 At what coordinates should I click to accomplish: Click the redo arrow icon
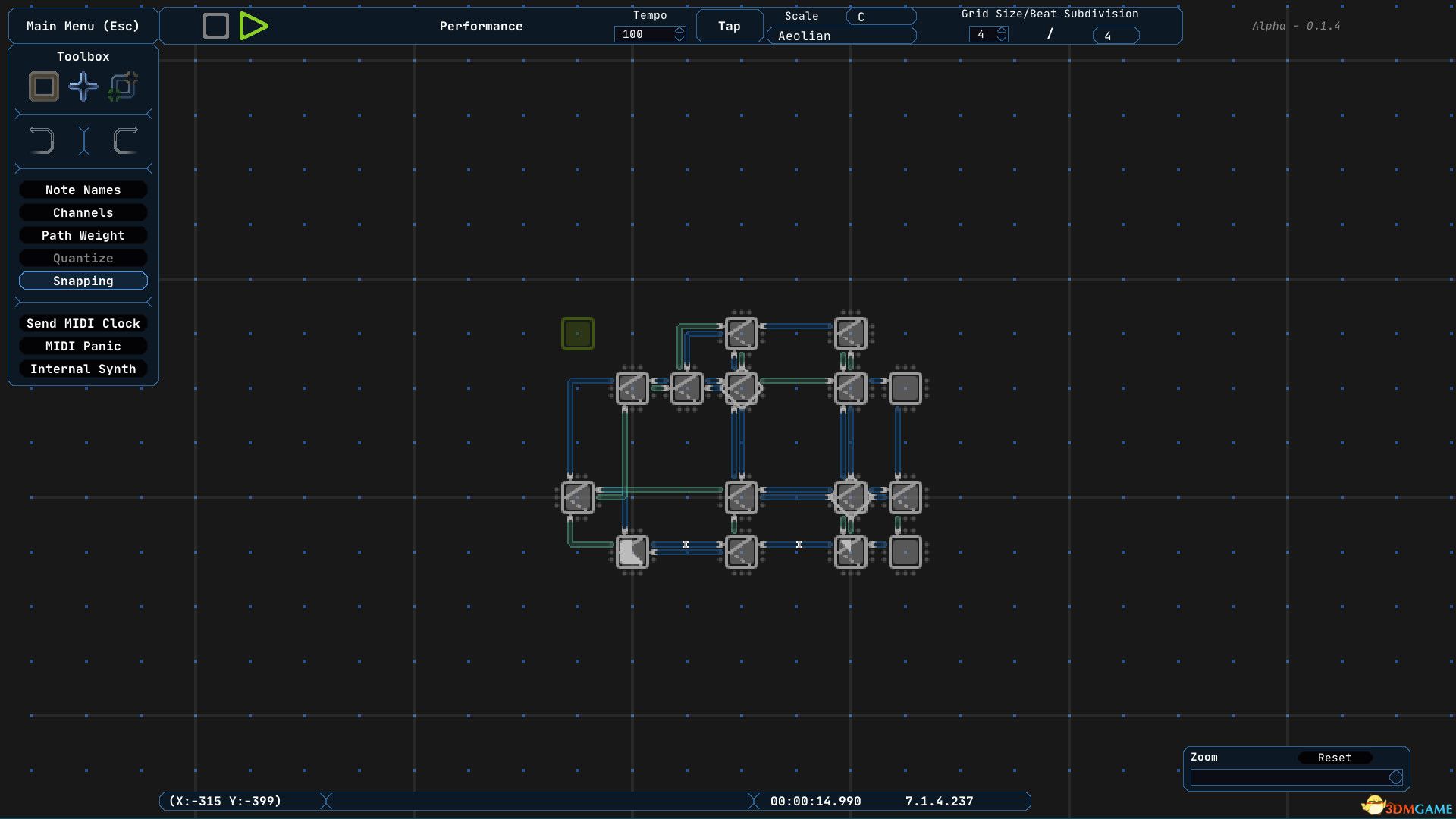click(125, 141)
